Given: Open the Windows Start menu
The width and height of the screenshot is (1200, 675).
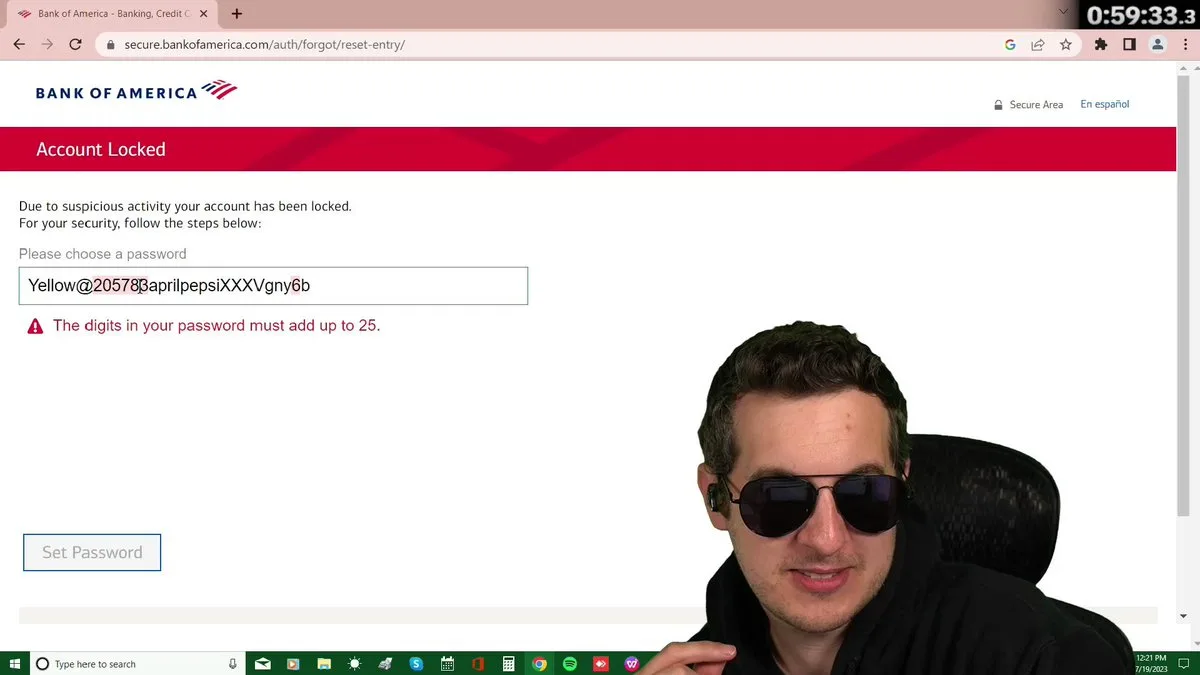Looking at the screenshot, I should tap(15, 664).
